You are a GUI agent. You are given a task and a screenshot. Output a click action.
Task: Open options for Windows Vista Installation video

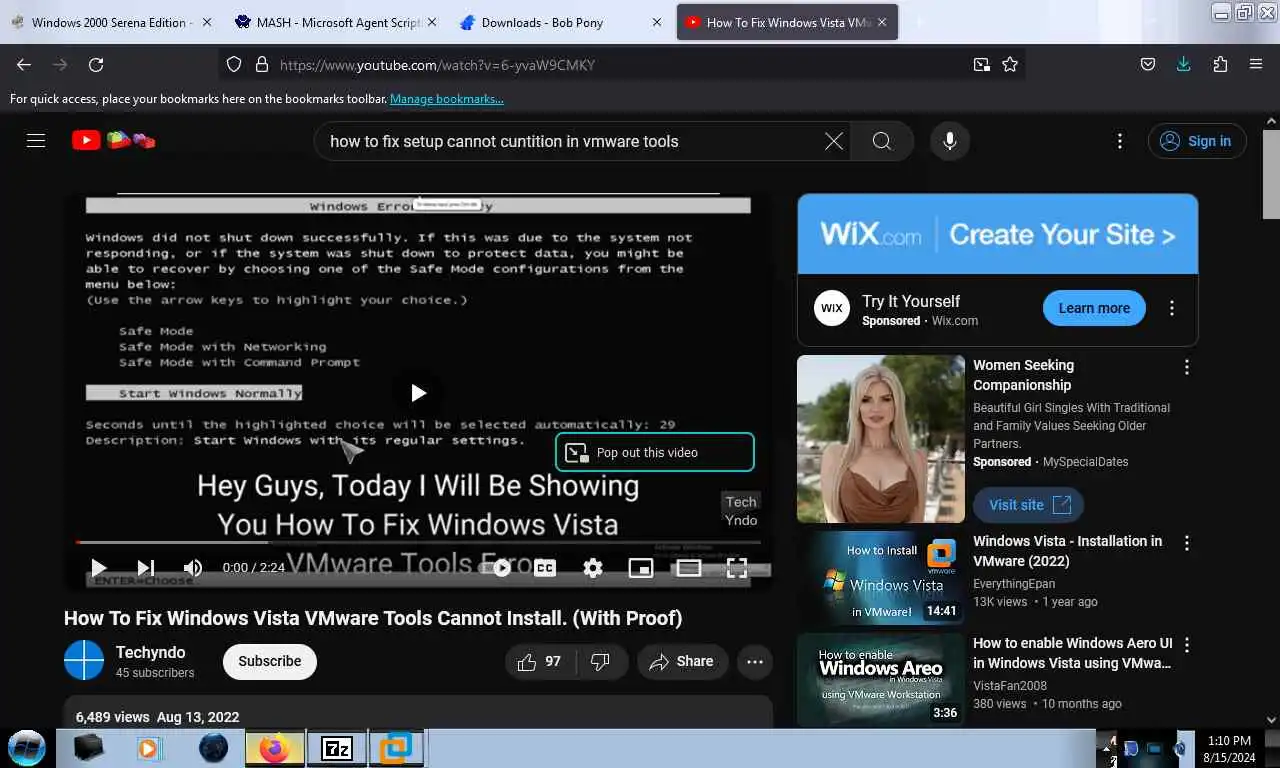click(x=1187, y=543)
